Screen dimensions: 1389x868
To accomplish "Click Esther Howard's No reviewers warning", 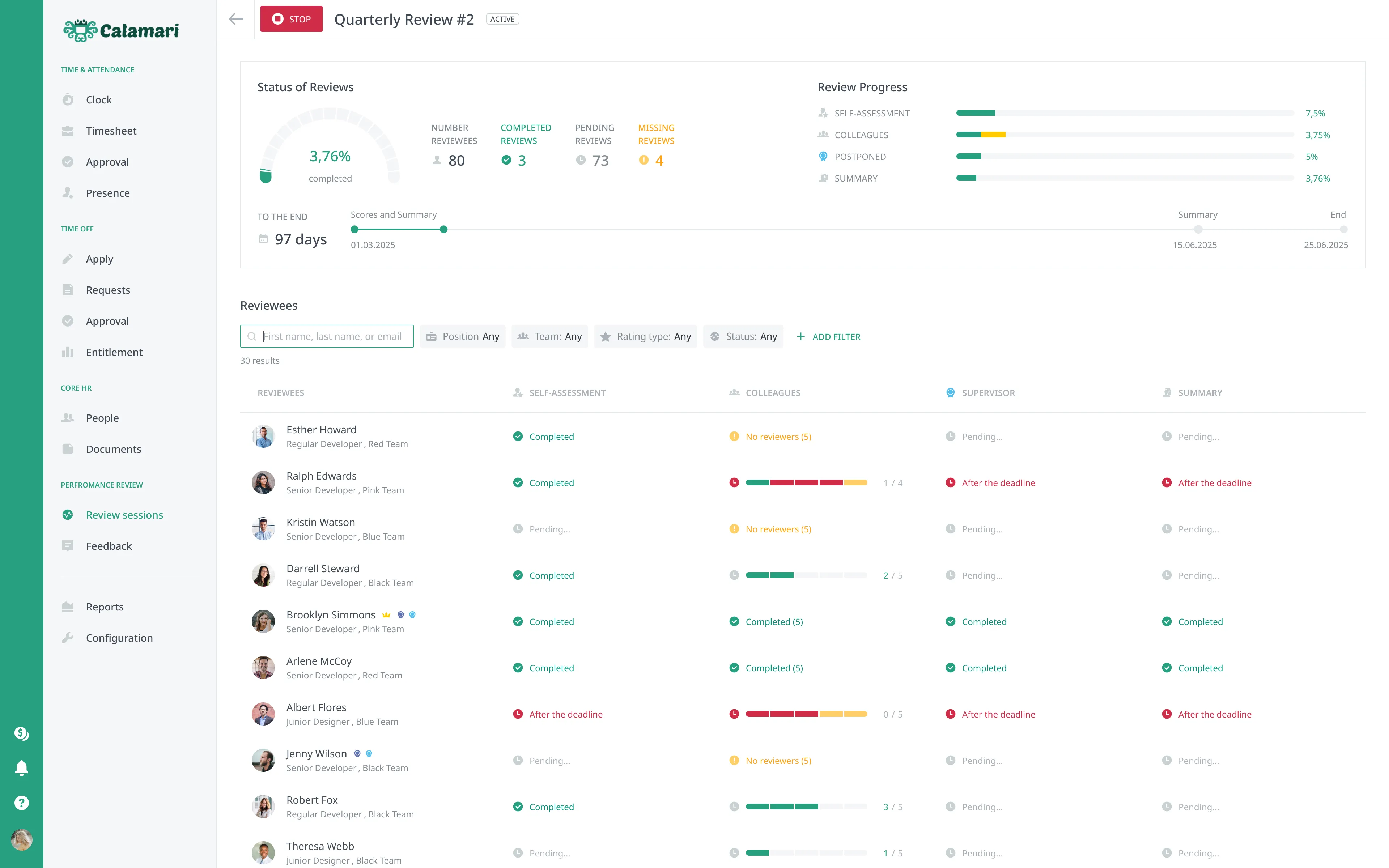I will 778,437.
